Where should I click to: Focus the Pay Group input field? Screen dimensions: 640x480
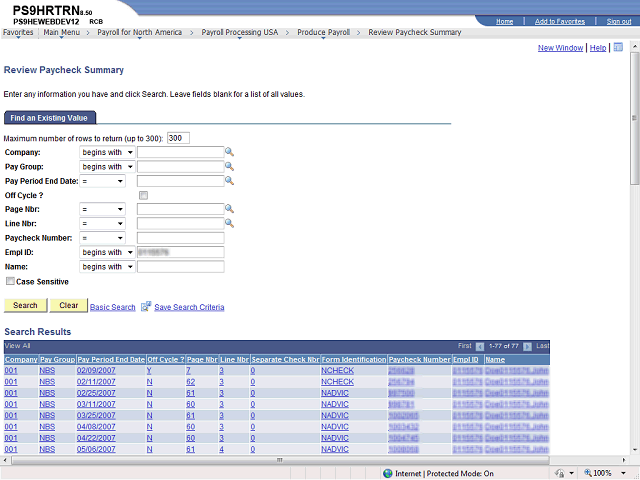[x=180, y=167]
